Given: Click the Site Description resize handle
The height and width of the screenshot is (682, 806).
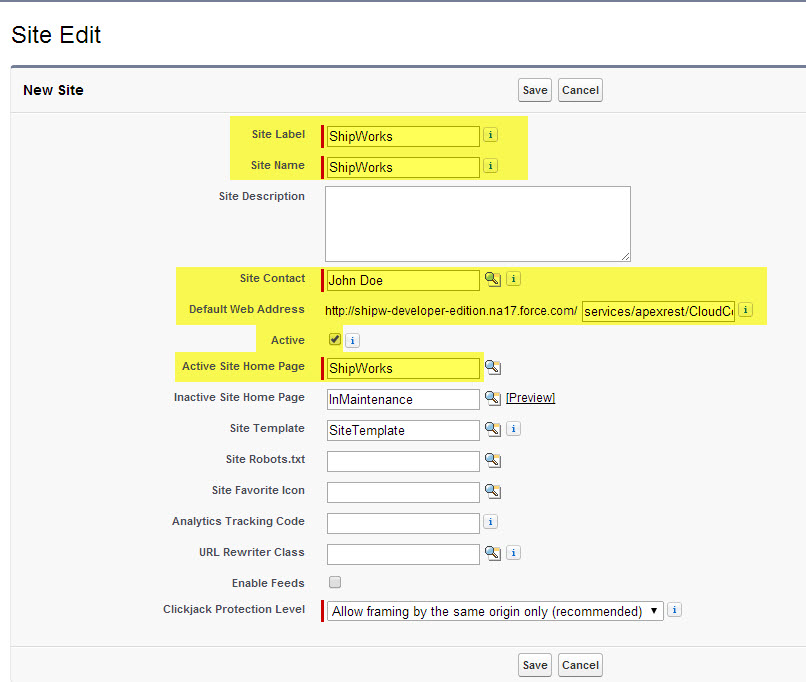Looking at the screenshot, I should [626, 256].
